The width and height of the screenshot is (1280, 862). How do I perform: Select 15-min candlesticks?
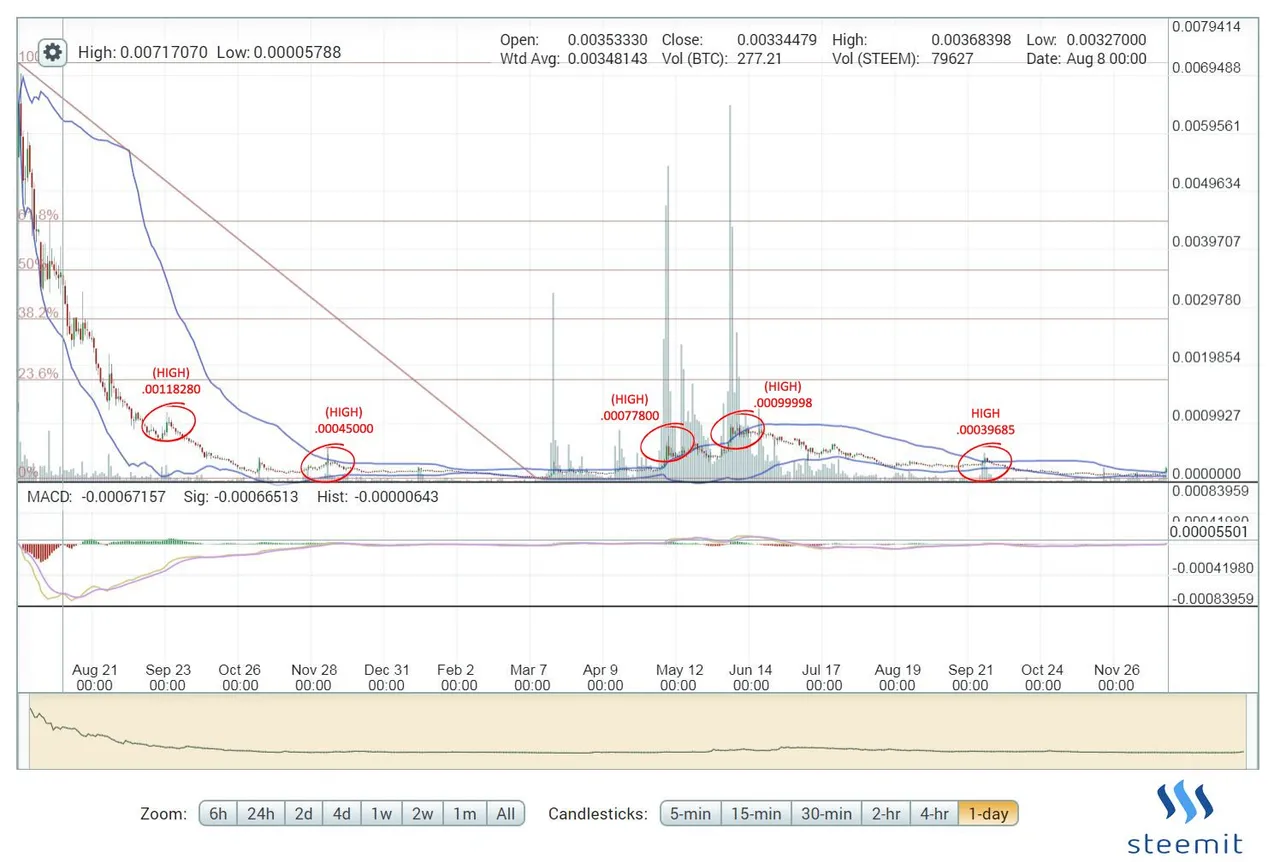754,814
